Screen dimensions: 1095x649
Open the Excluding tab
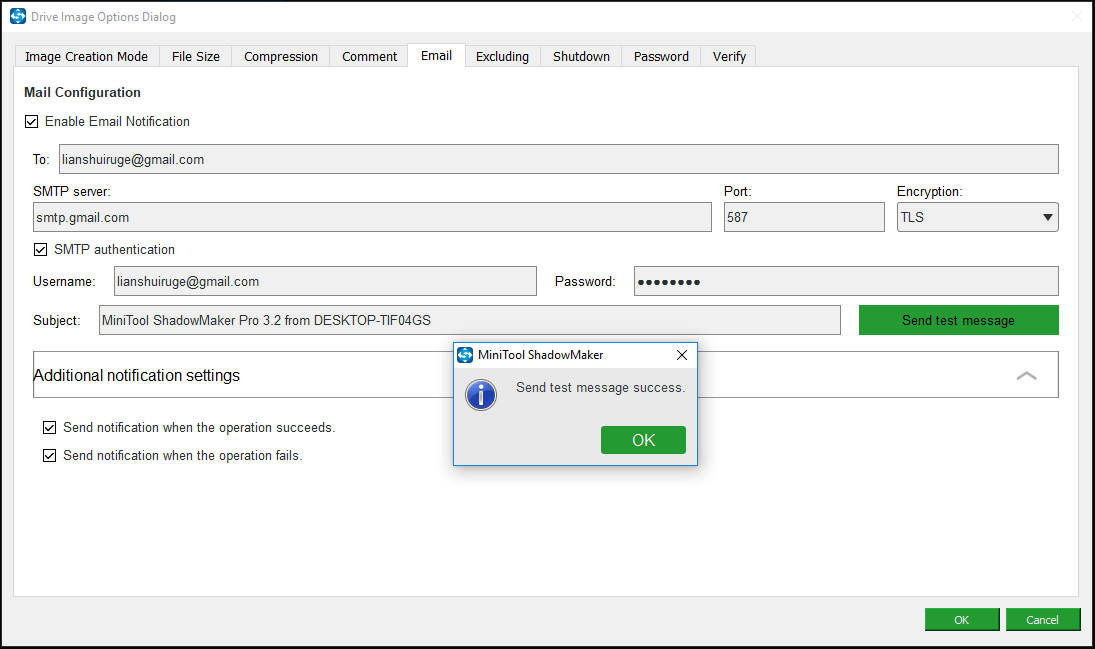[x=502, y=57]
